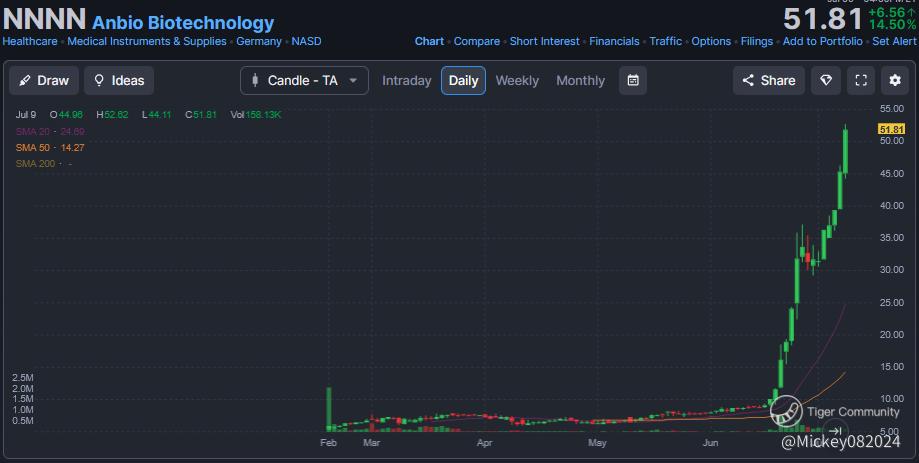Select the Chart menu link
The width and height of the screenshot is (919, 463).
click(x=429, y=41)
